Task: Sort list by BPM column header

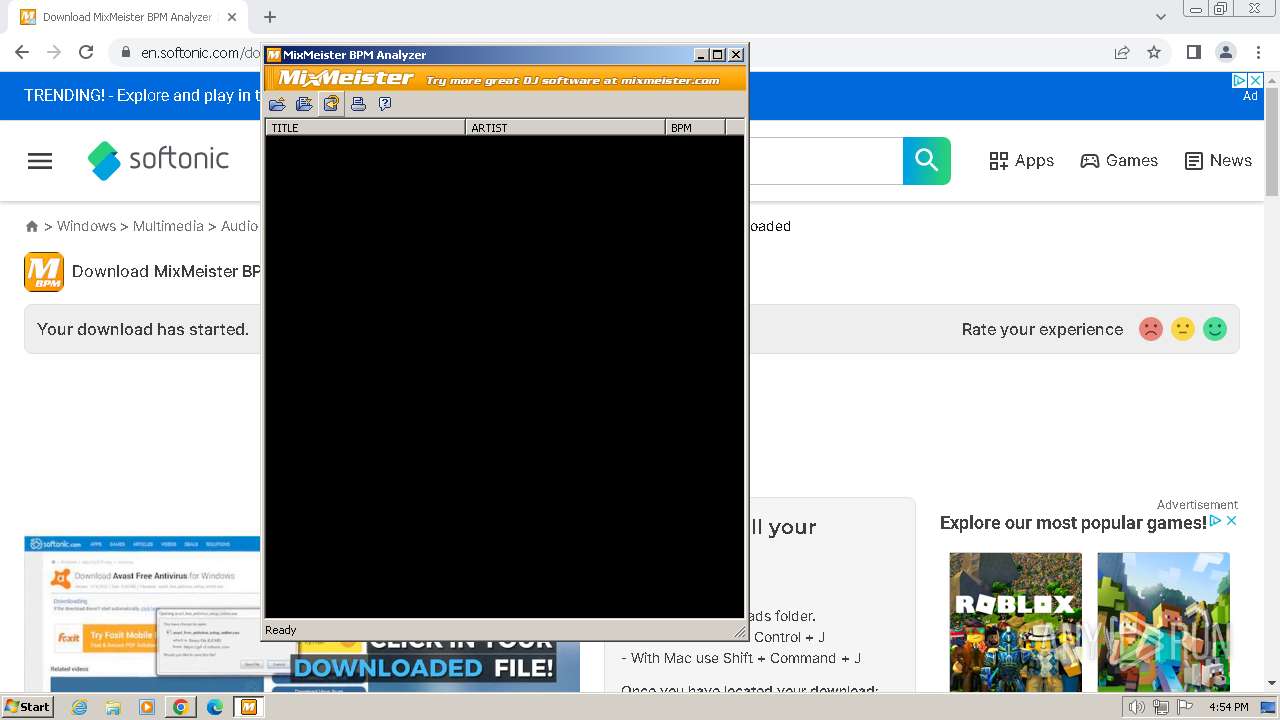Action: 695,127
